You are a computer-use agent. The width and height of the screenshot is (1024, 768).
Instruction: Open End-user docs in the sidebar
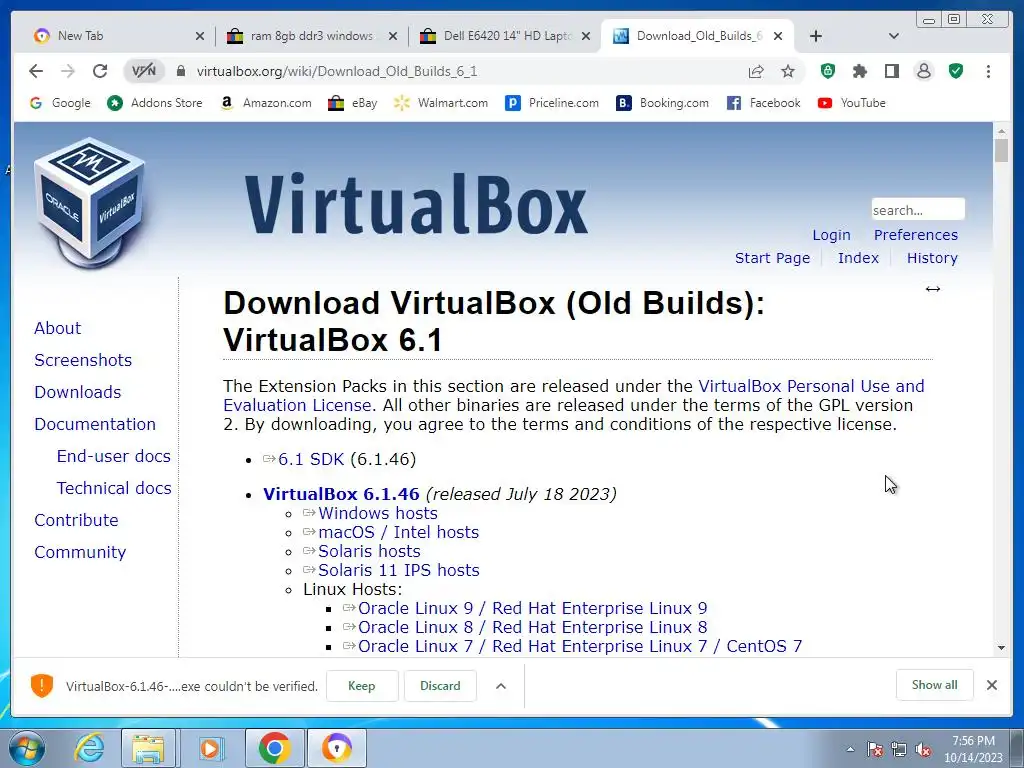click(114, 456)
